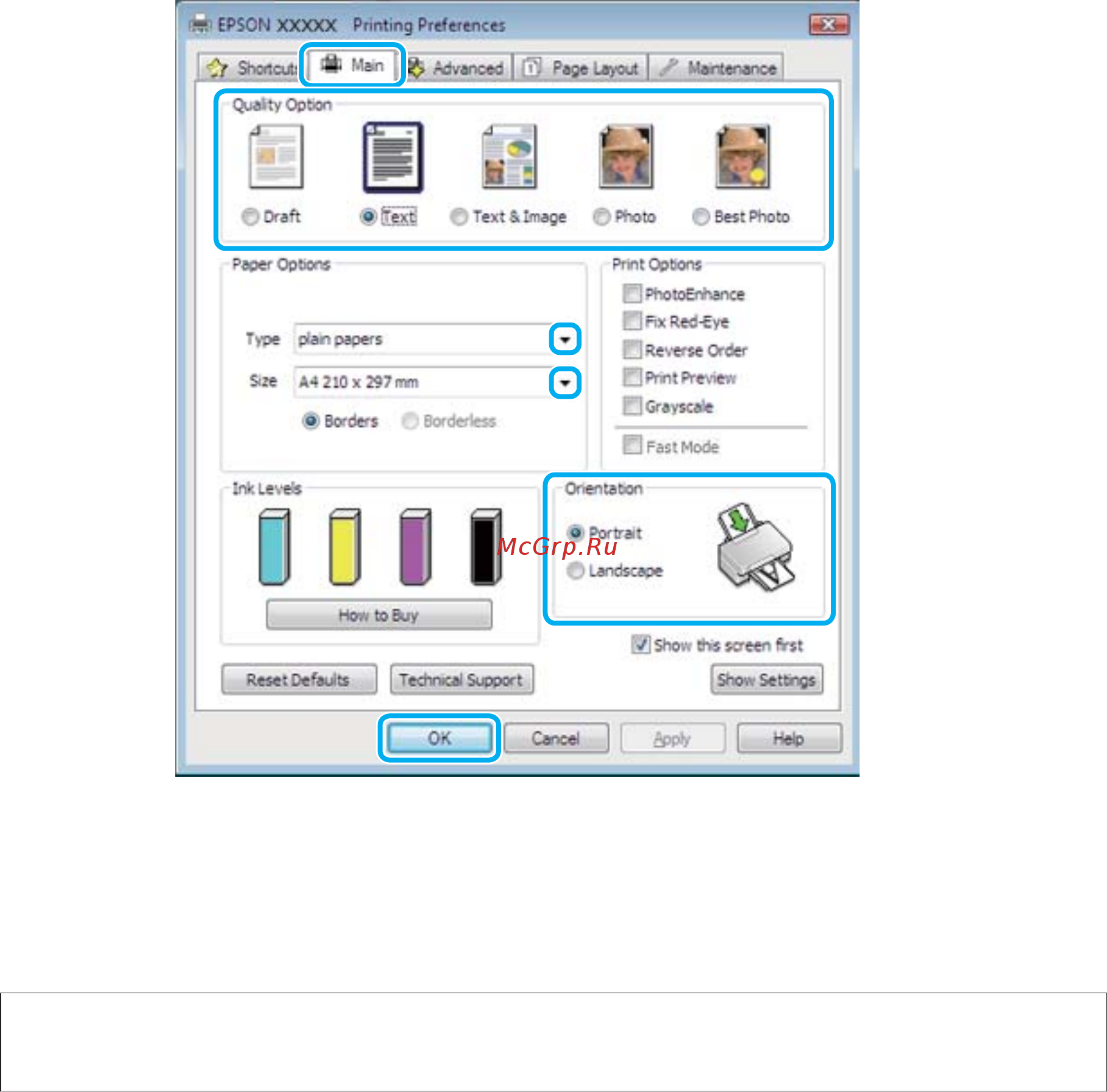Click the Show Settings button
This screenshot has width=1107, height=1092.
(766, 679)
